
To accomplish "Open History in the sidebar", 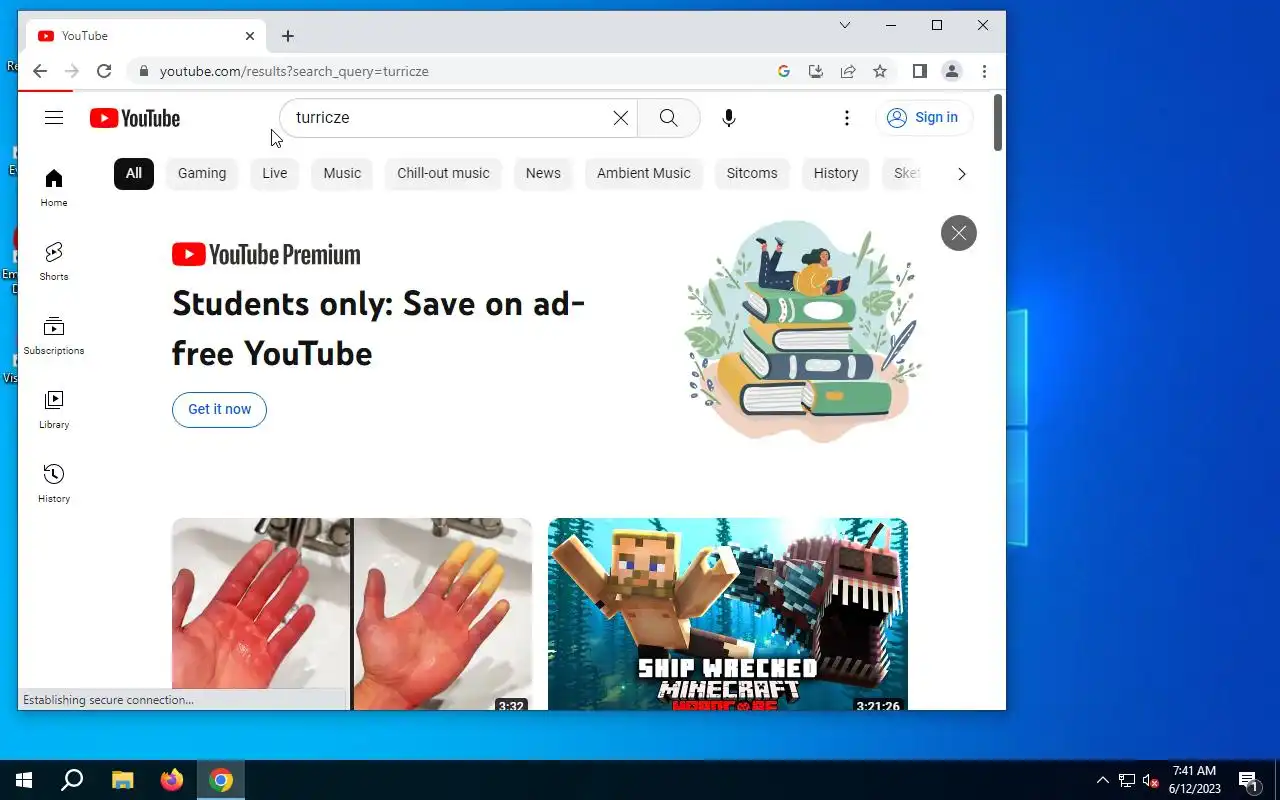I will 54,483.
